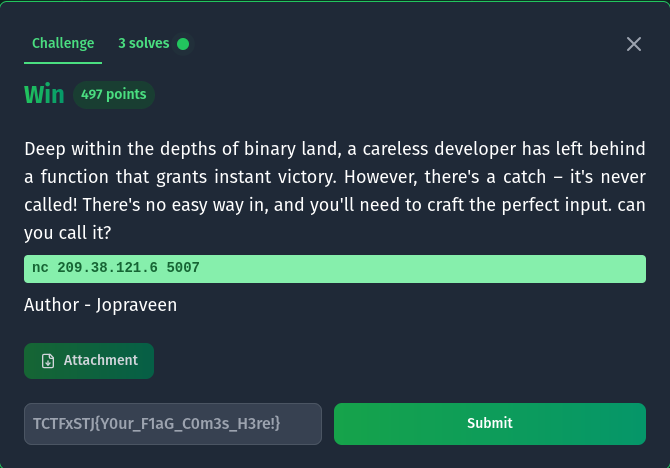The image size is (670, 468).
Task: Click the nc connection command box
Action: point(335,269)
